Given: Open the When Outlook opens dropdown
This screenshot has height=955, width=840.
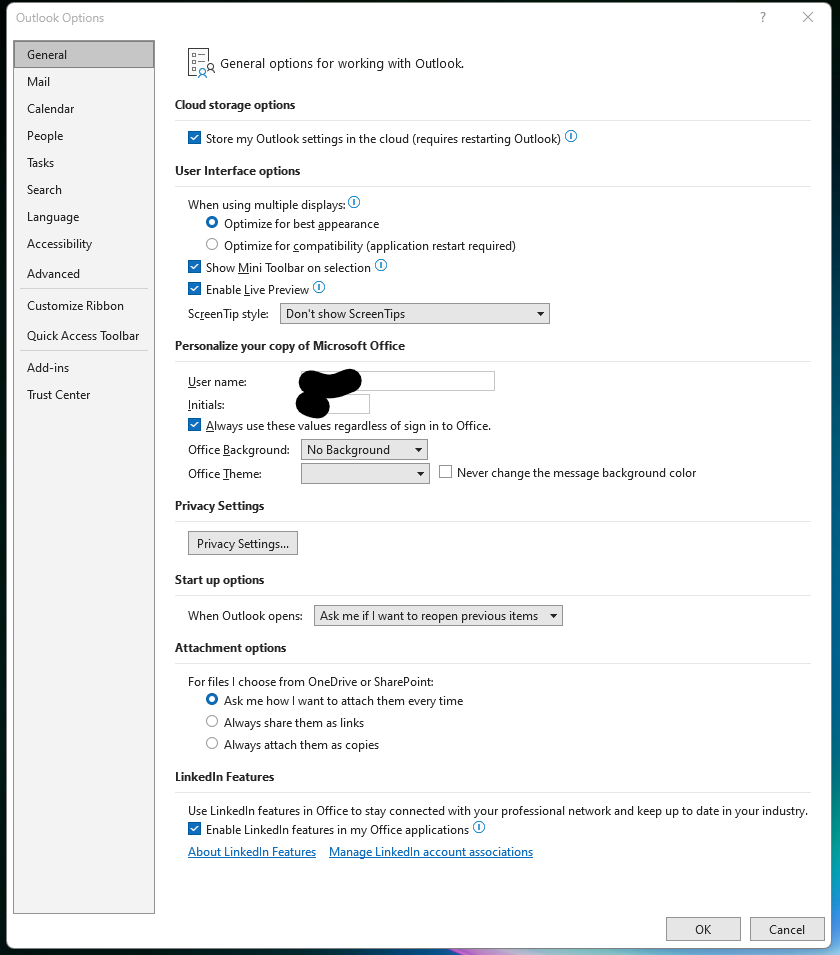Looking at the screenshot, I should [438, 616].
